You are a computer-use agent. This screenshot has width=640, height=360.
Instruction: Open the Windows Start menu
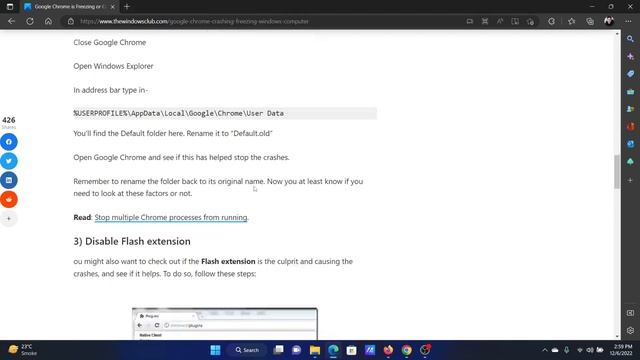point(215,350)
